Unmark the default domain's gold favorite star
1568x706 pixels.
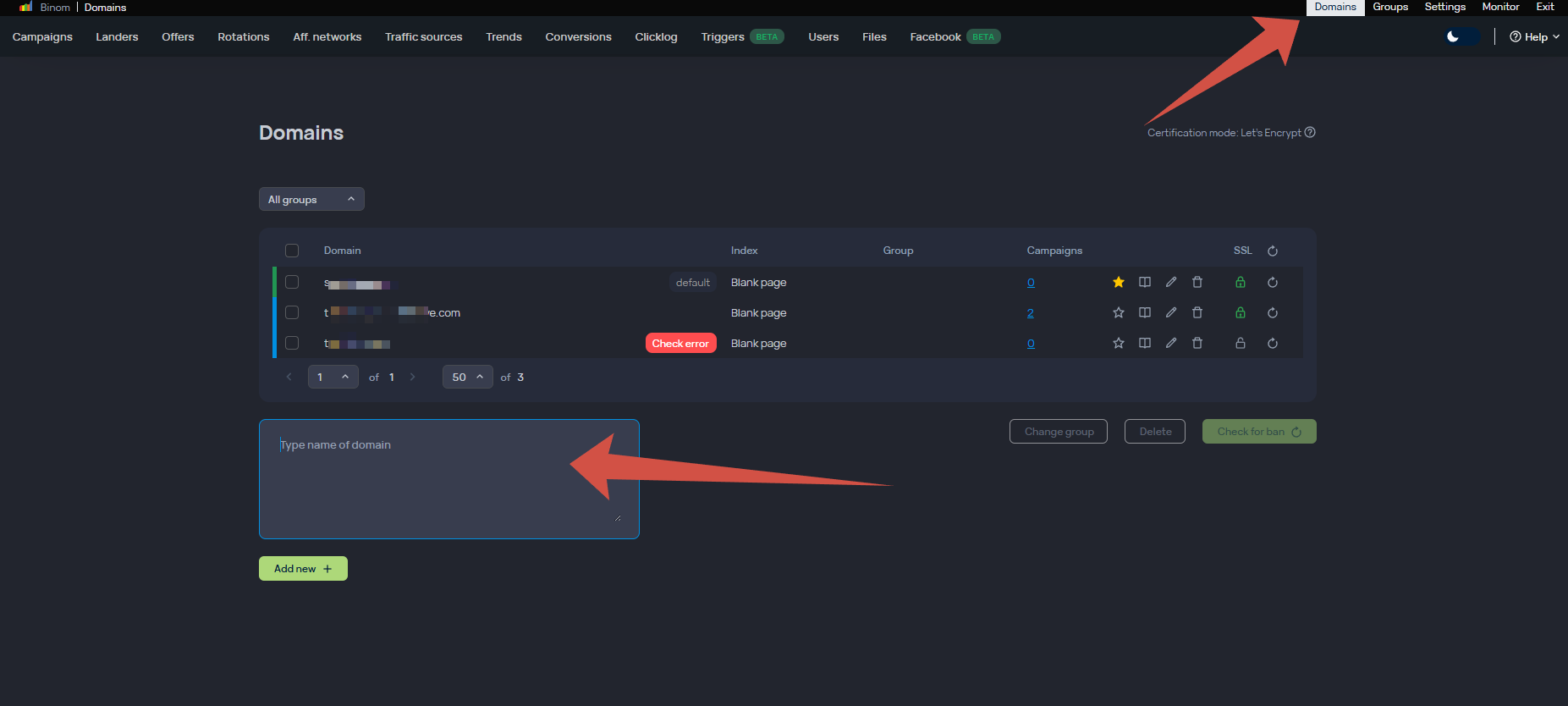point(1119,282)
